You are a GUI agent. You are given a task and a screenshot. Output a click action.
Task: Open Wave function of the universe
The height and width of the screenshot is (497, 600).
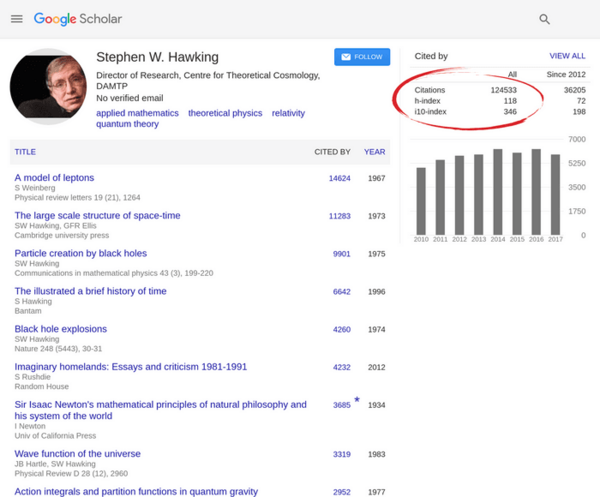click(77, 454)
